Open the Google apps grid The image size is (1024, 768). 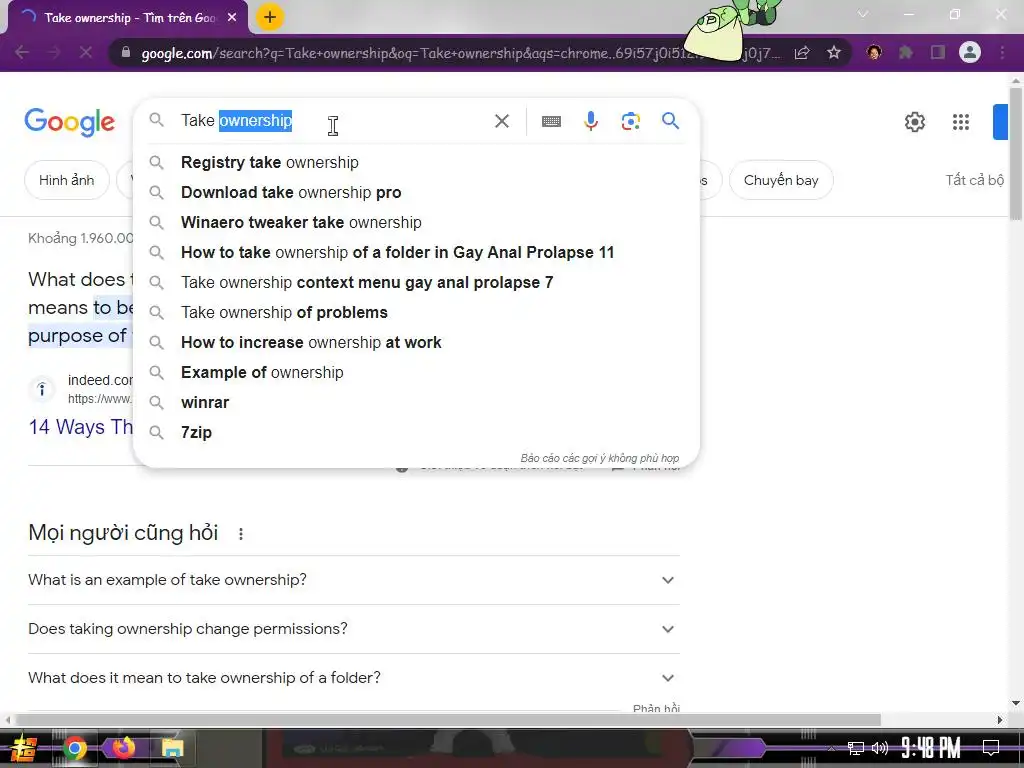coord(961,121)
